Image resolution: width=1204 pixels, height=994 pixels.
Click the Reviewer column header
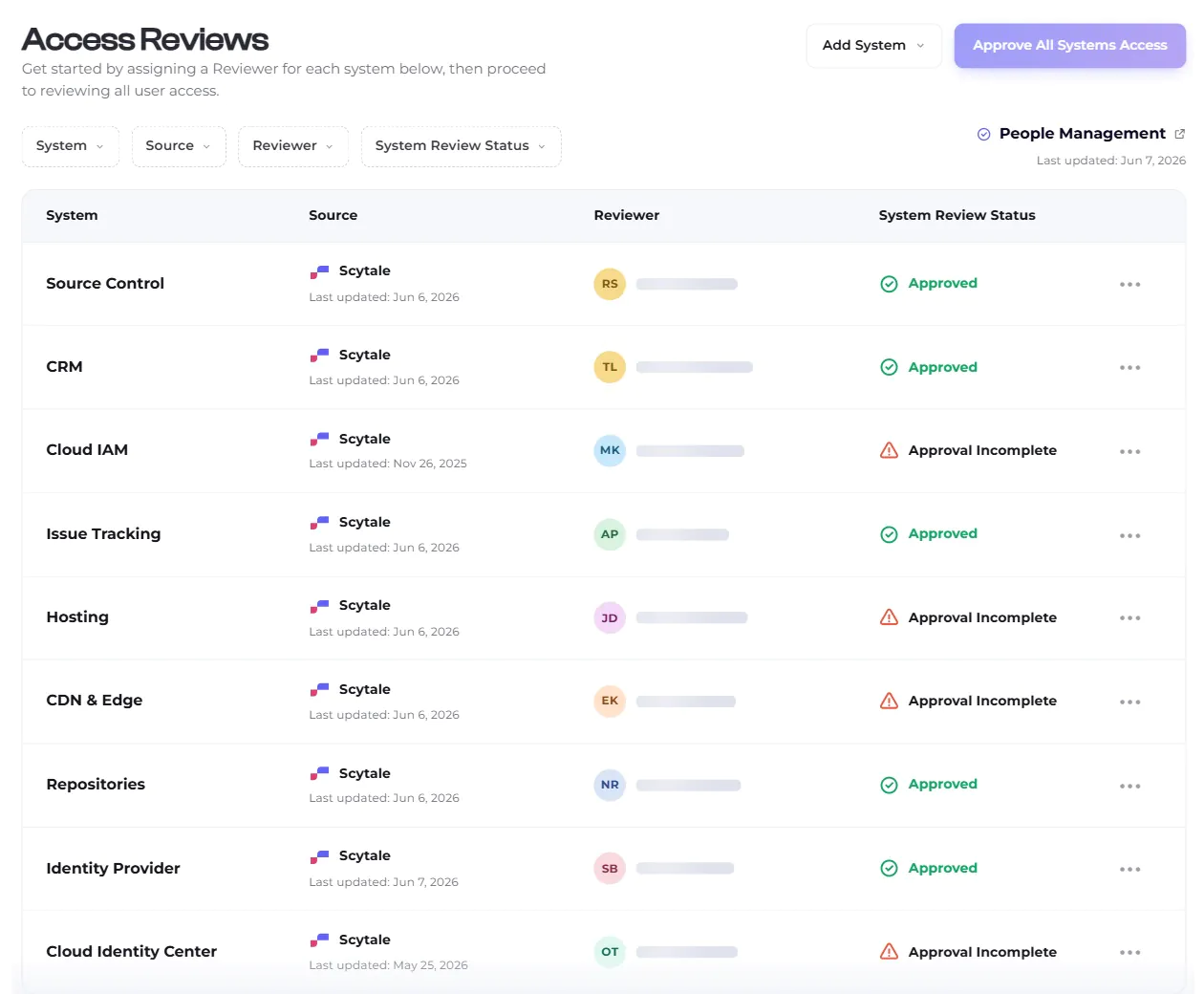(x=626, y=215)
